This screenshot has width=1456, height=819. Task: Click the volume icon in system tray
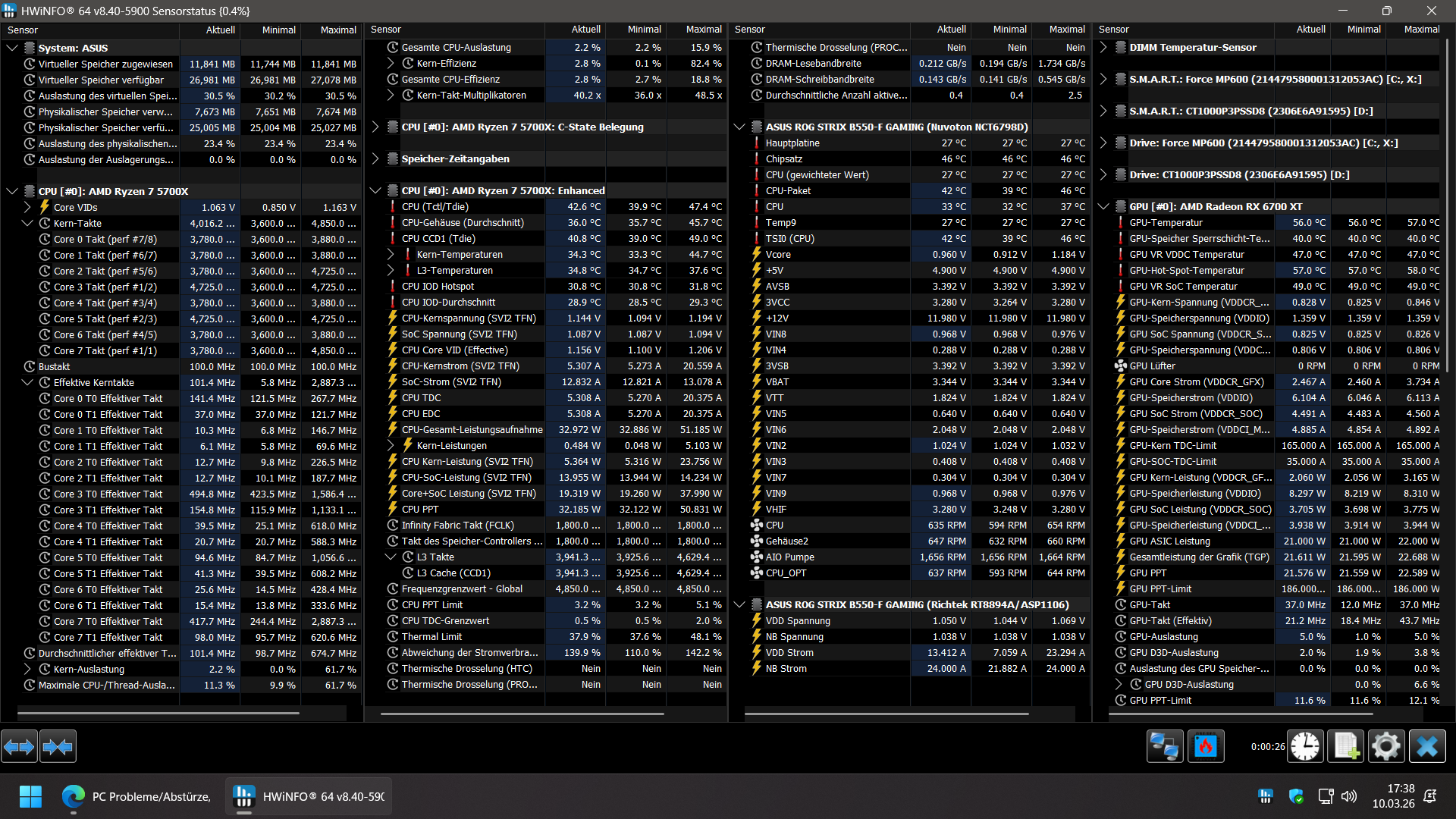pos(1349,797)
